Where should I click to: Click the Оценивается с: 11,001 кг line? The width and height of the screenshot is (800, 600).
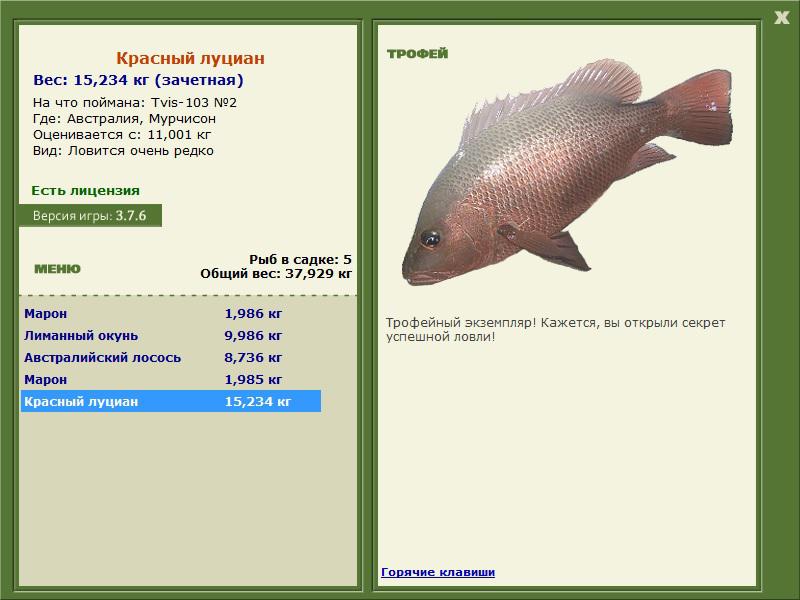pyautogui.click(x=122, y=134)
